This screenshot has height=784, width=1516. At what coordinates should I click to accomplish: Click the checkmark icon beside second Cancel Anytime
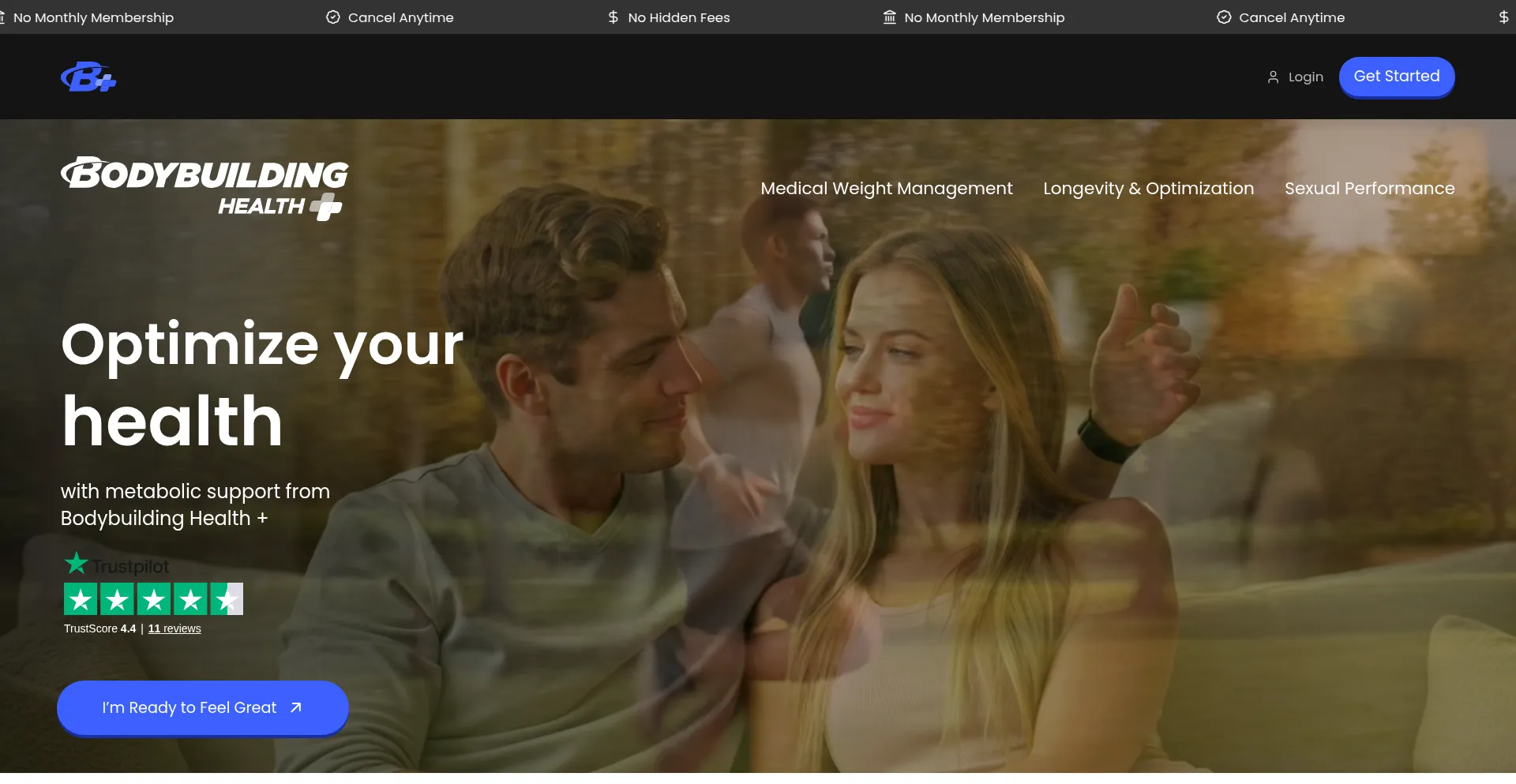[1224, 17]
